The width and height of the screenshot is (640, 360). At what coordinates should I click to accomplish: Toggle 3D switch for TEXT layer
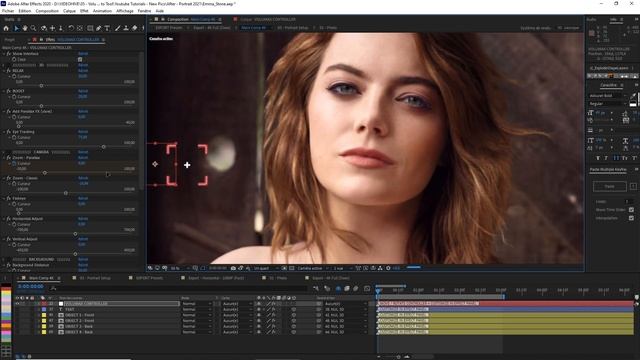click(294, 309)
